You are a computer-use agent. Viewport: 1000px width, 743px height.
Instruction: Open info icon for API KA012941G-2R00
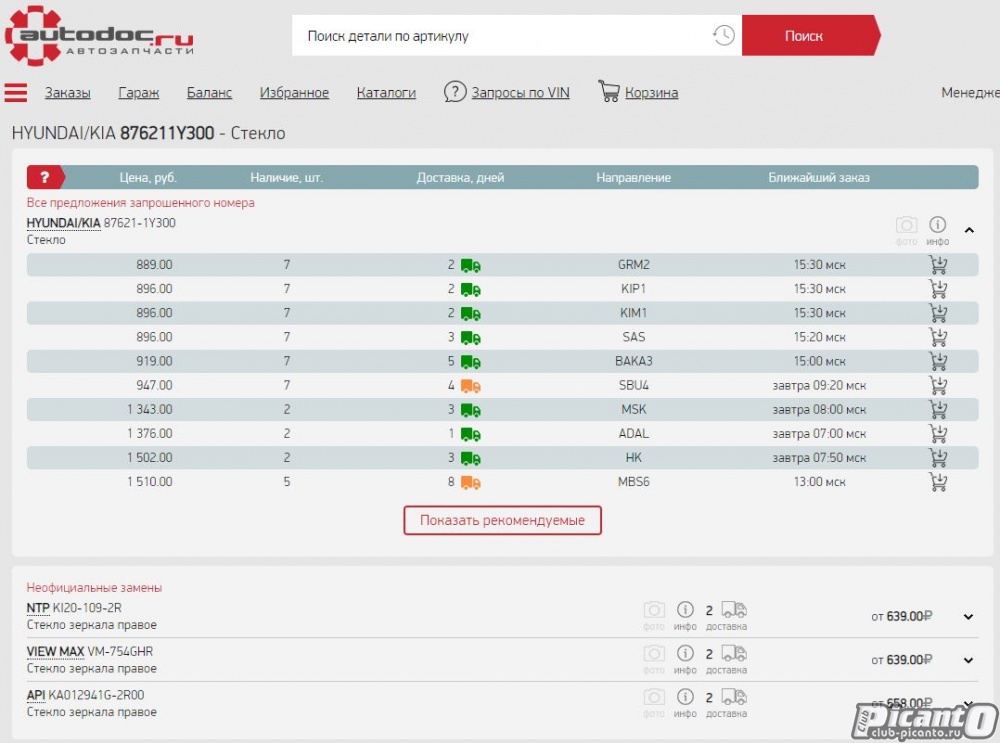click(x=685, y=696)
